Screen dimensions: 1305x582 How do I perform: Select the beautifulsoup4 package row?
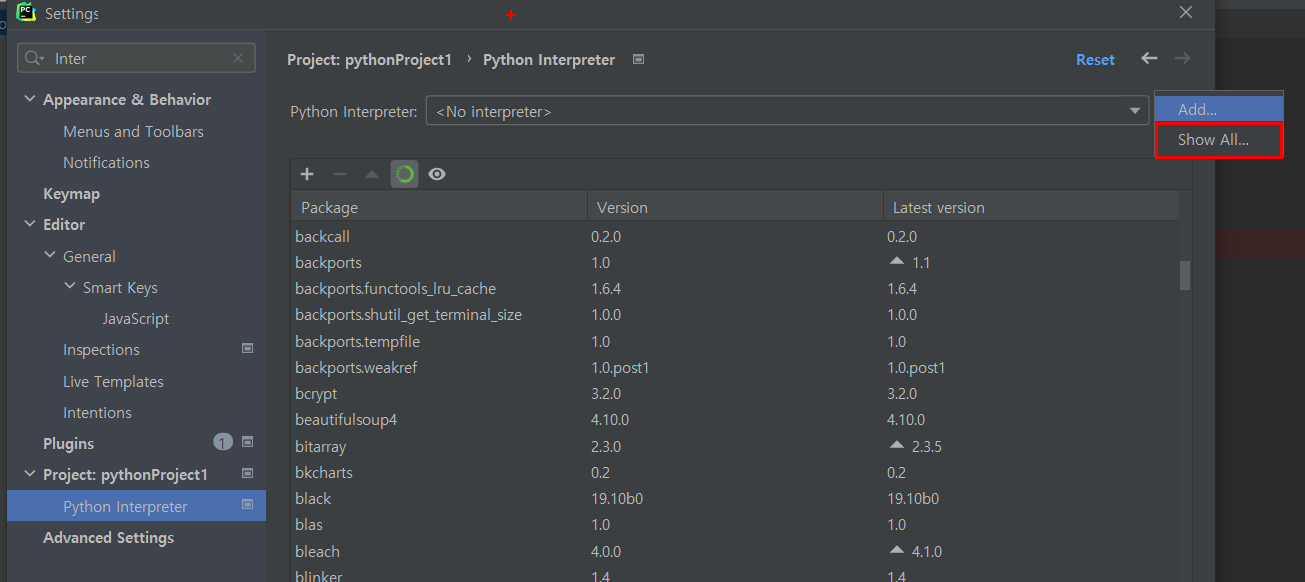point(735,420)
